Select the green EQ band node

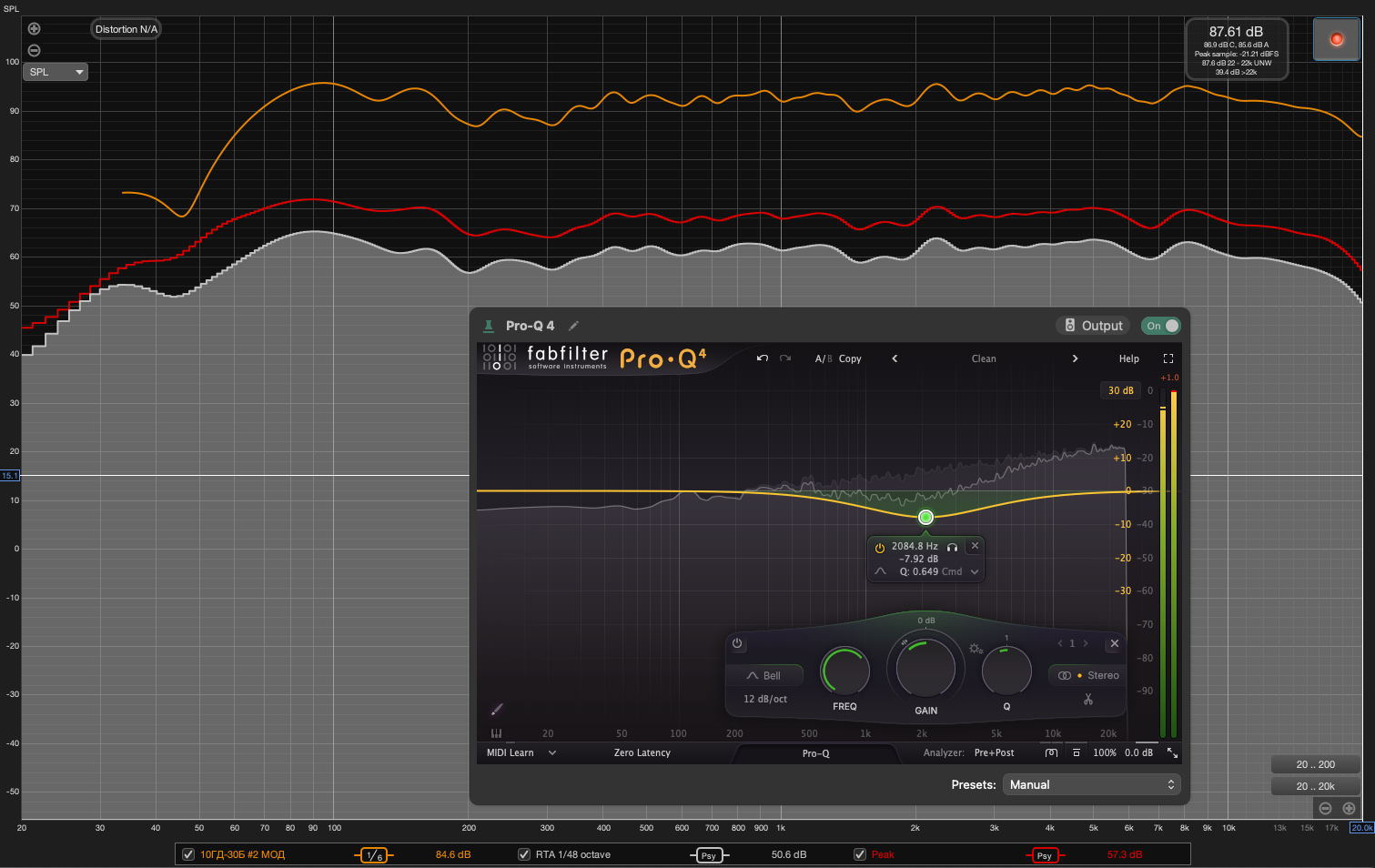coord(925,517)
